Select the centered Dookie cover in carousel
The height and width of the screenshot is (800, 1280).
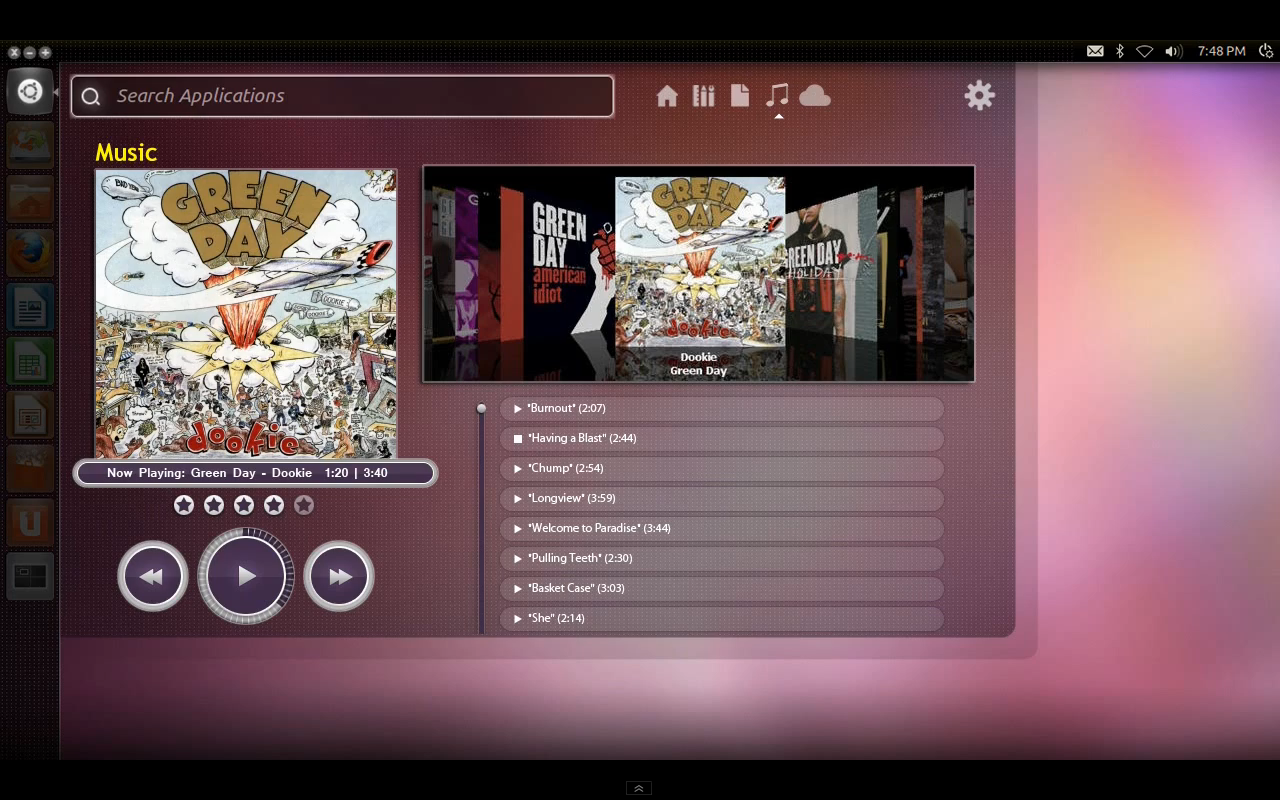pyautogui.click(x=699, y=262)
